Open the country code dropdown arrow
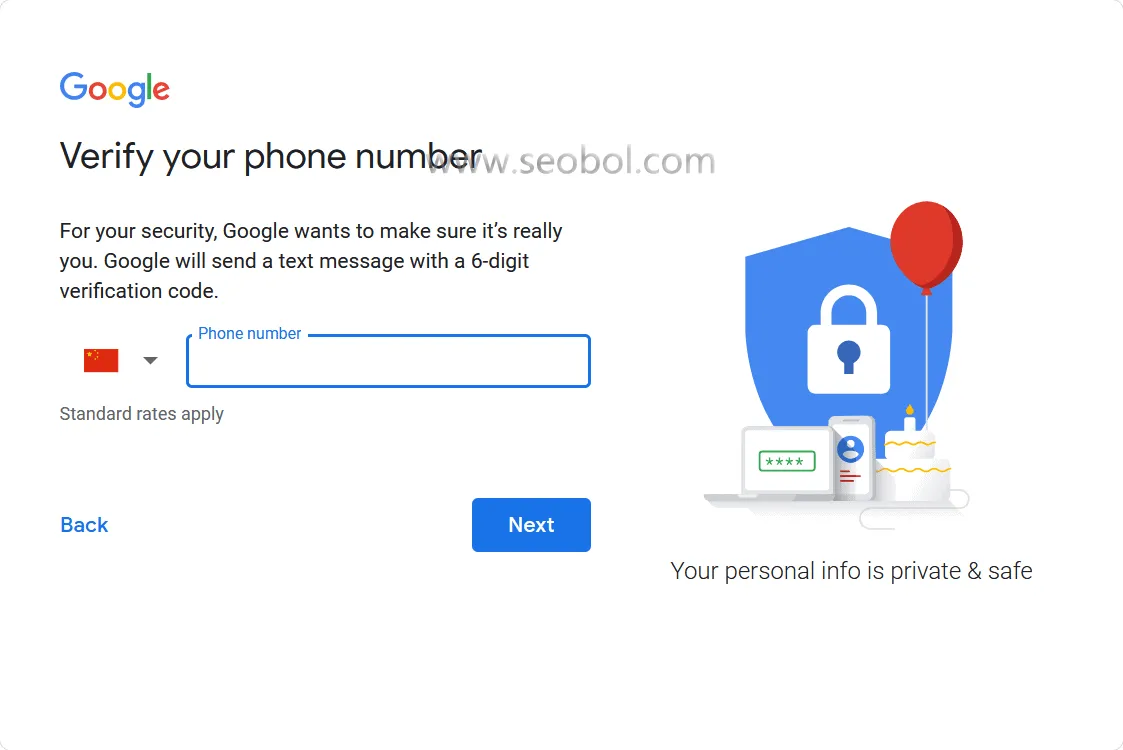The image size is (1123, 750). (150, 360)
